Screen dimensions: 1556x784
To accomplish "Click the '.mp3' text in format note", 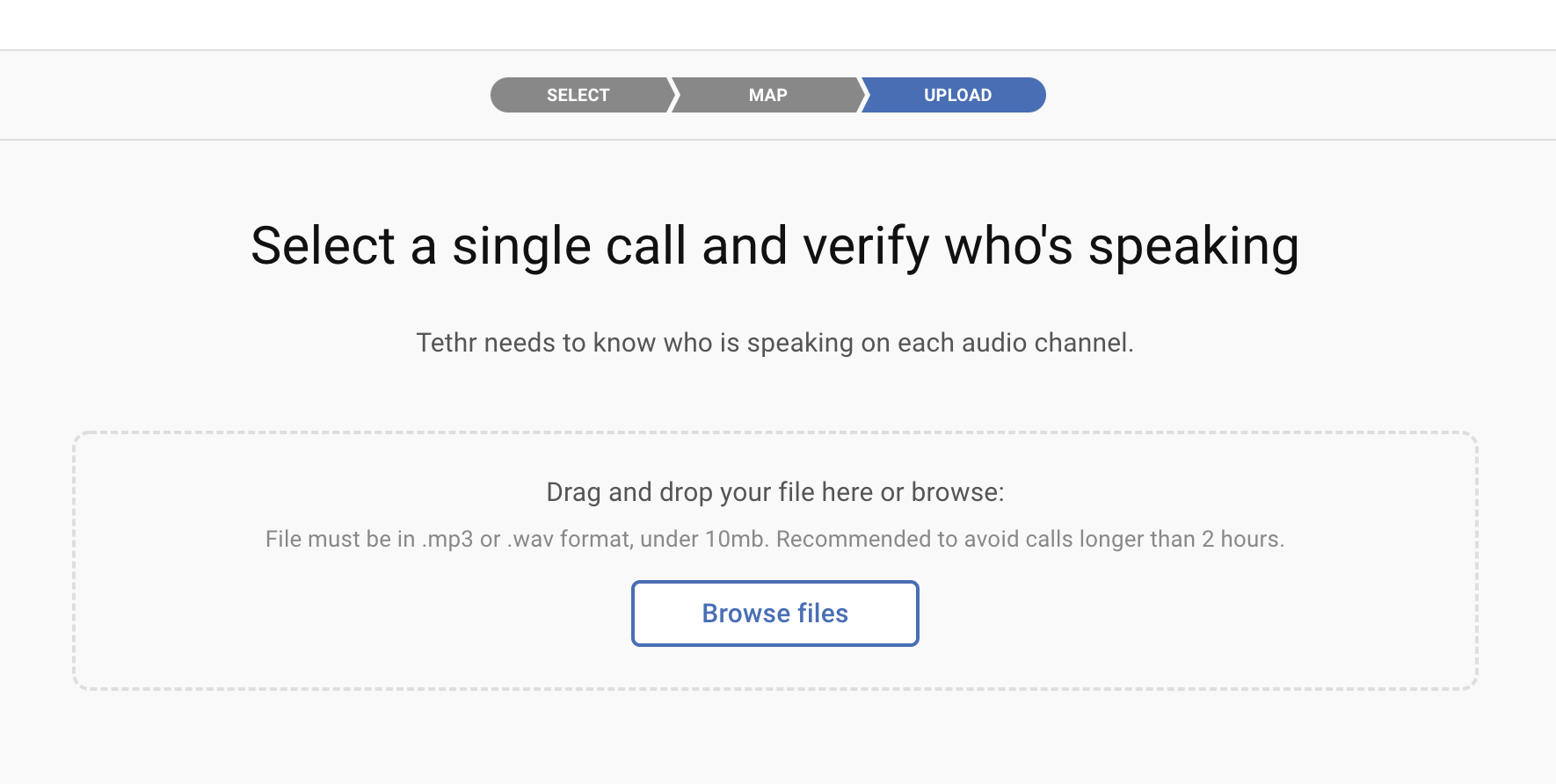I will coord(447,539).
